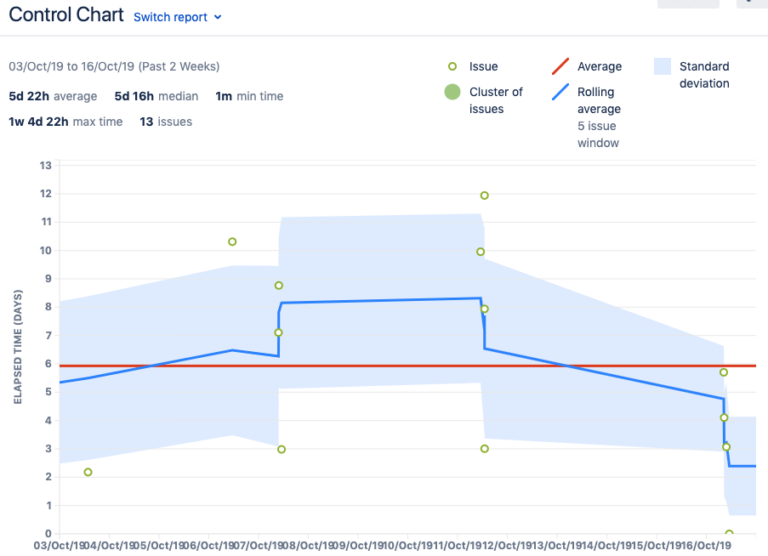
Task: Click the 13 issues summary text
Action: (x=166, y=122)
